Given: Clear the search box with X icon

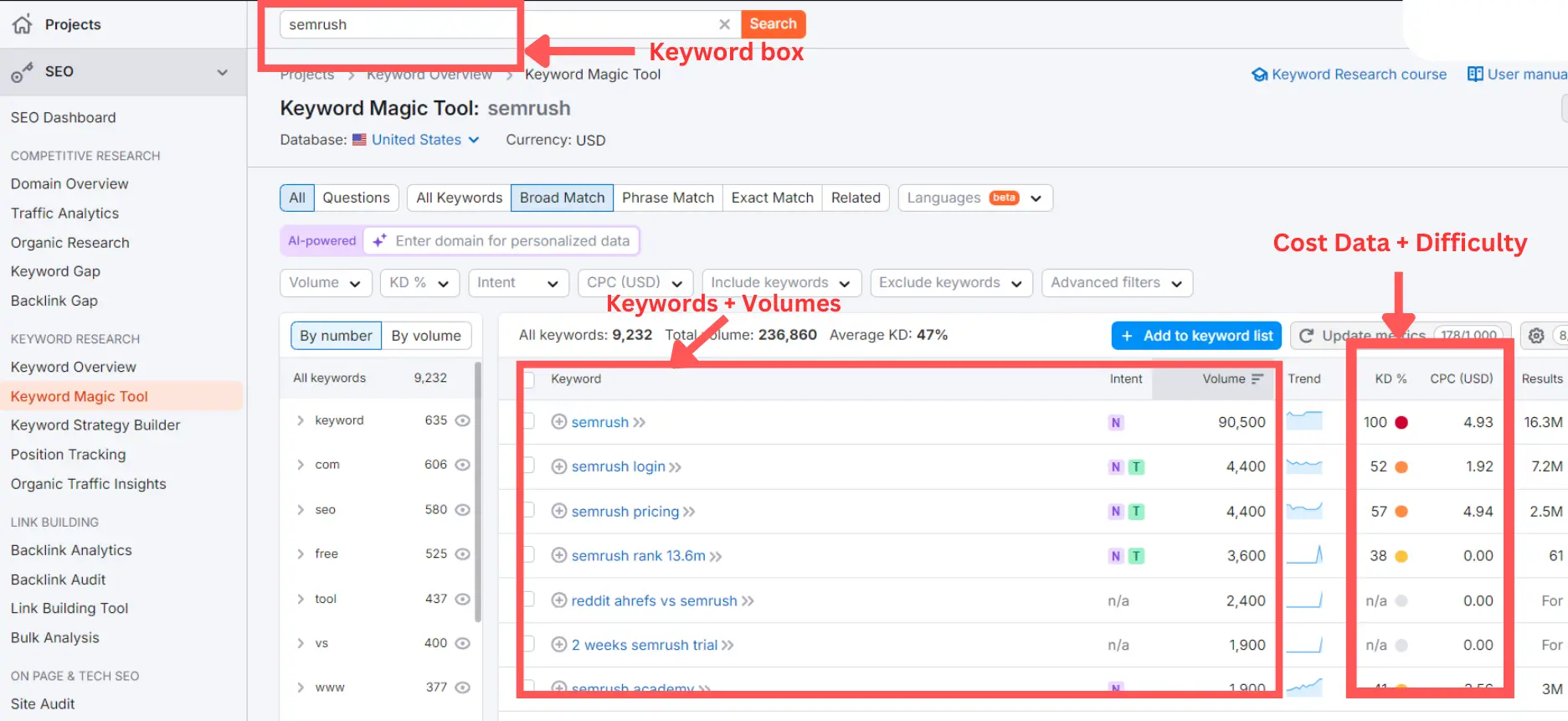Looking at the screenshot, I should tap(724, 24).
